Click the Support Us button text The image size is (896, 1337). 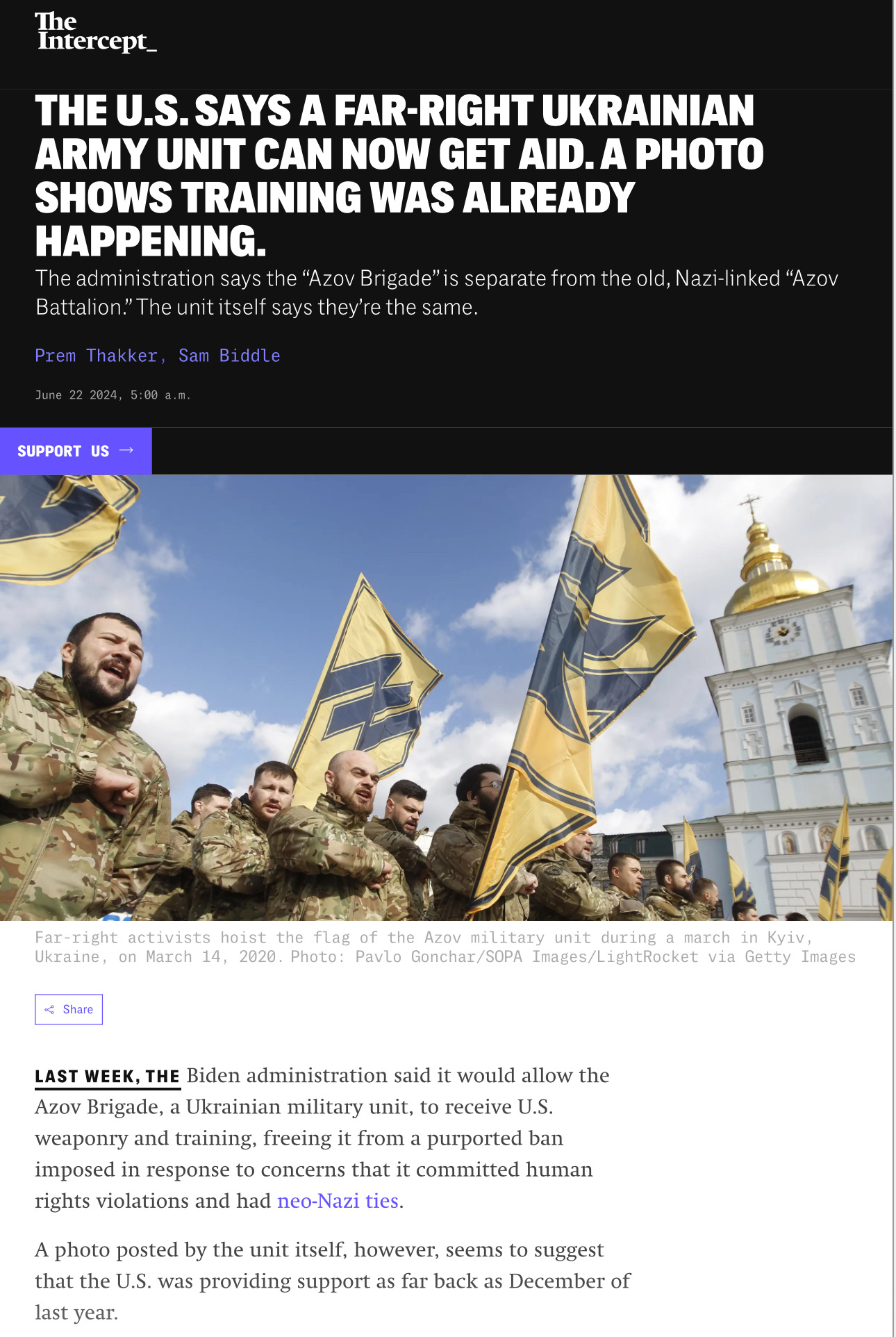click(63, 451)
